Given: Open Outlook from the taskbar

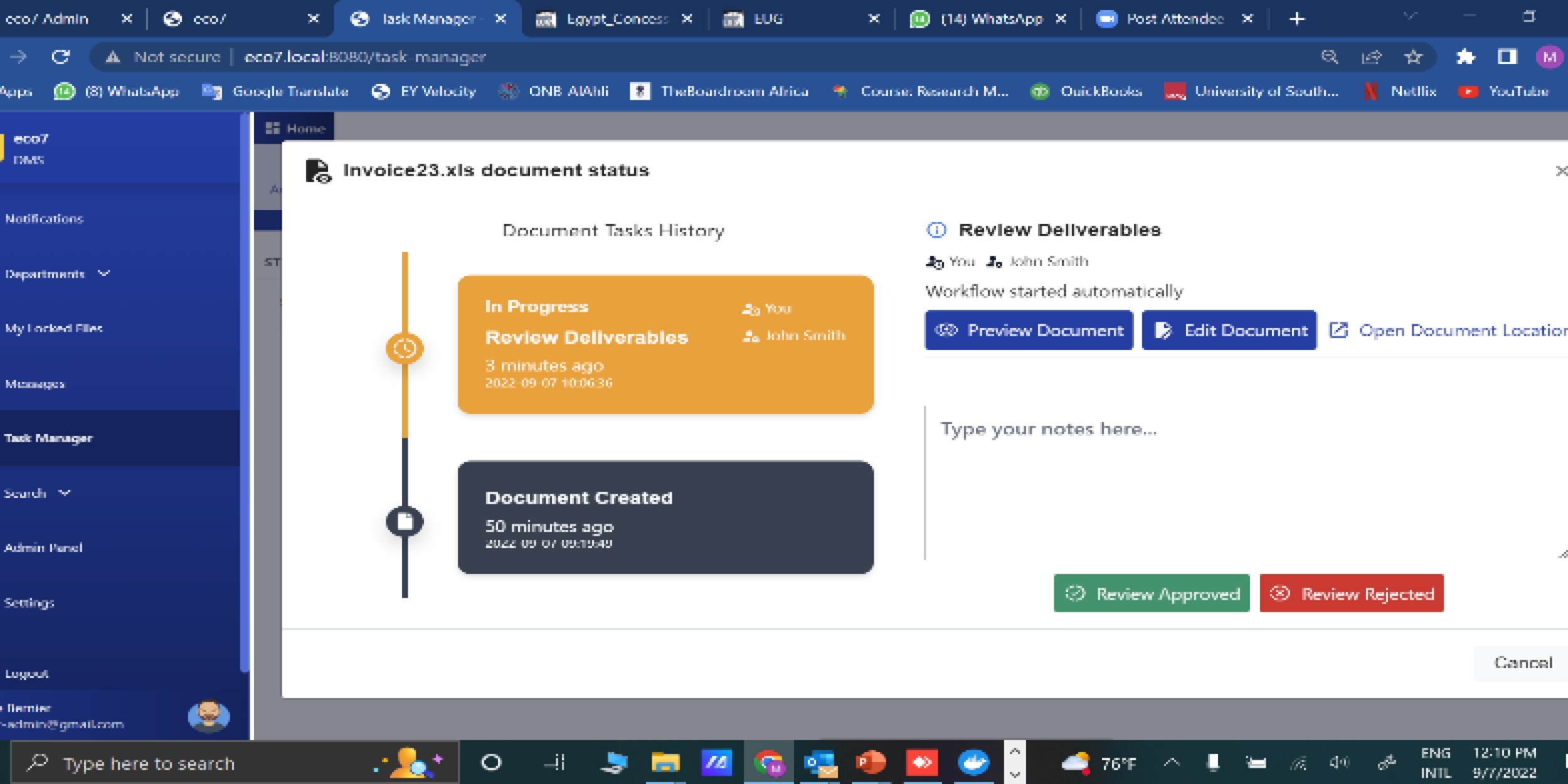Looking at the screenshot, I should coord(820,763).
